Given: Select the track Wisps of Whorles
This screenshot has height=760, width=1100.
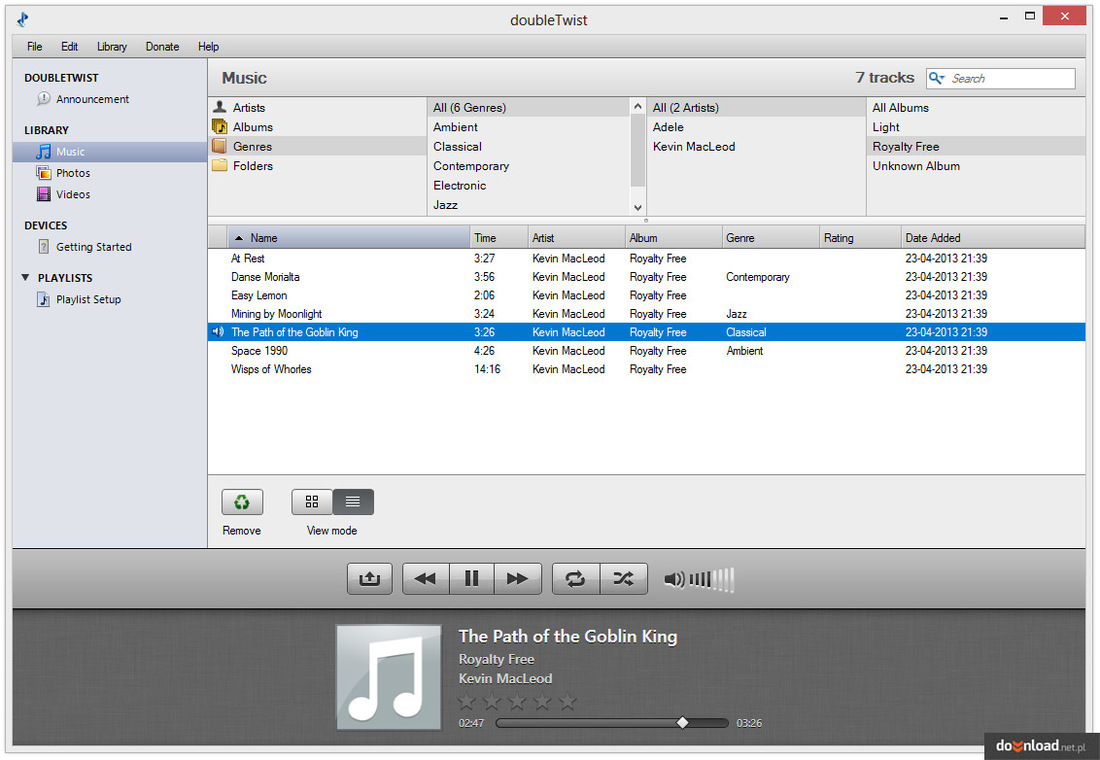Looking at the screenshot, I should (x=646, y=369).
